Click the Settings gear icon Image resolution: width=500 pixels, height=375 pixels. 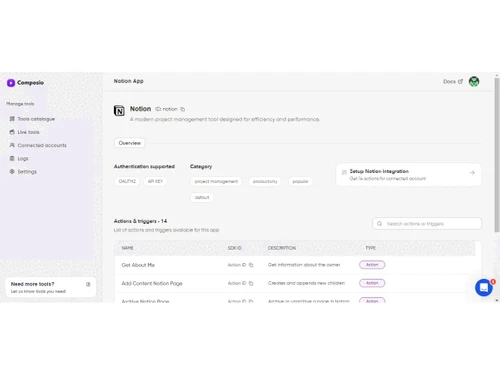[12, 171]
